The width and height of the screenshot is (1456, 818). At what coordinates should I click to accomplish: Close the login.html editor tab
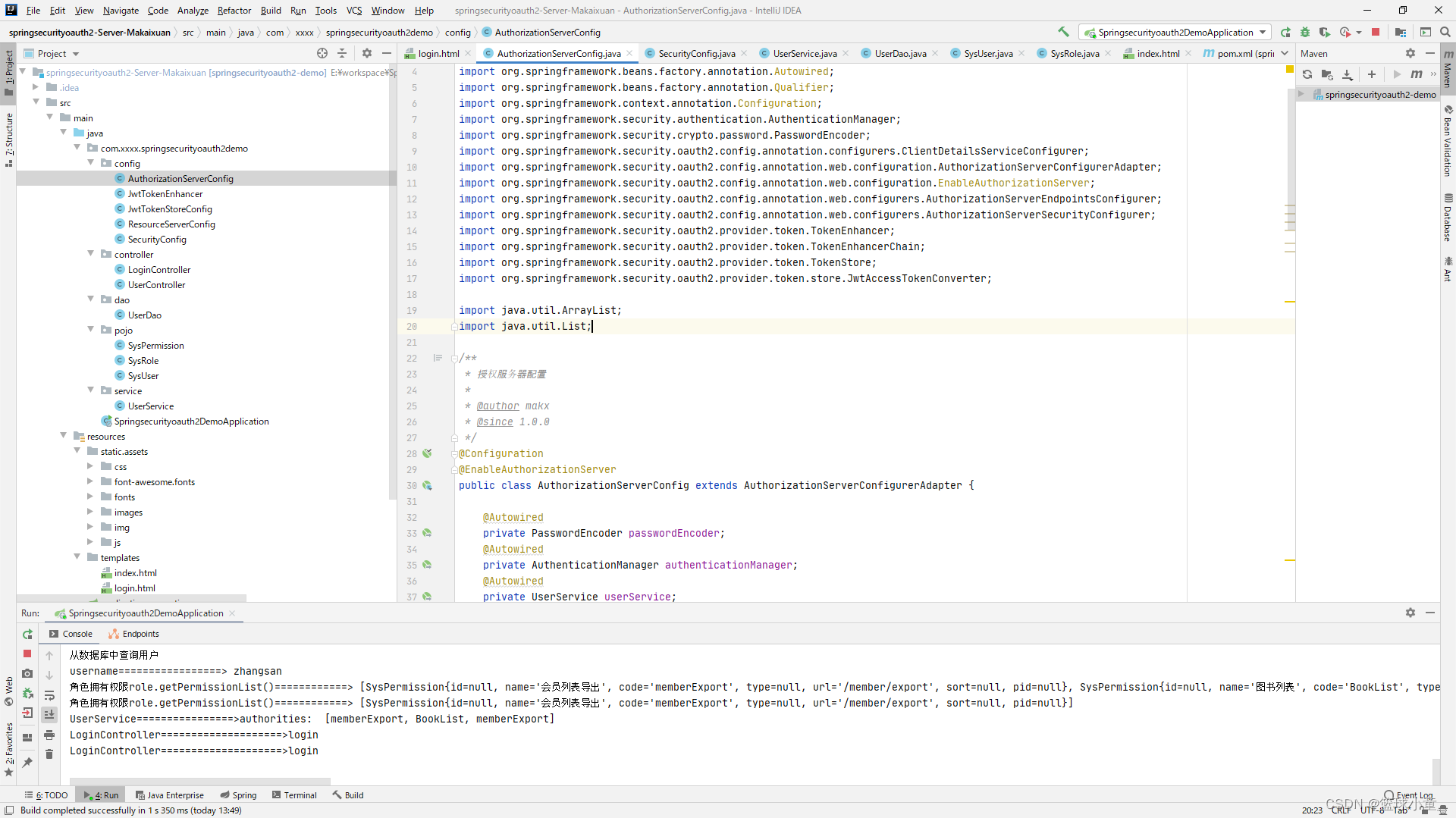468,53
